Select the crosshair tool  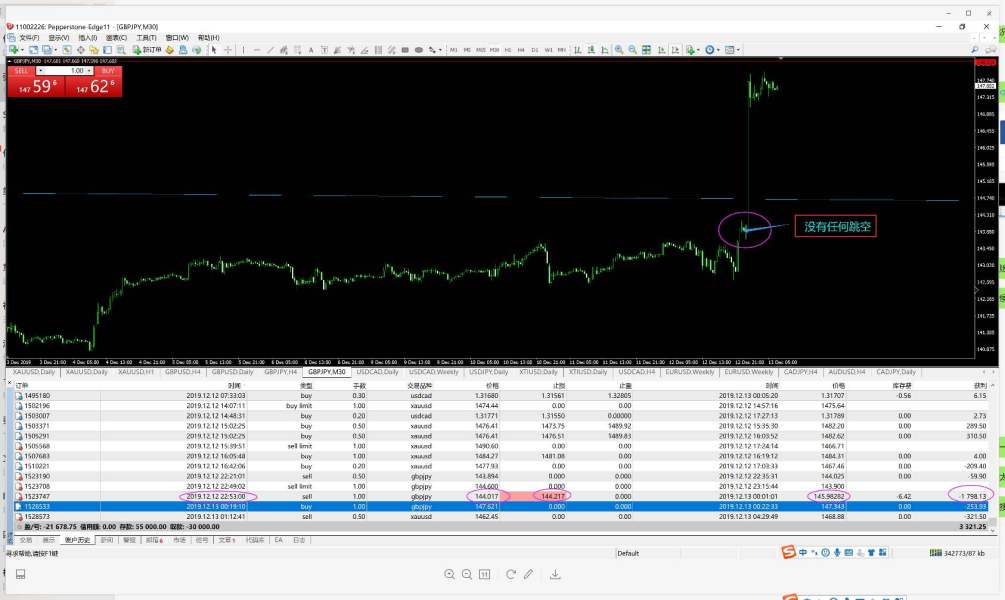point(228,49)
